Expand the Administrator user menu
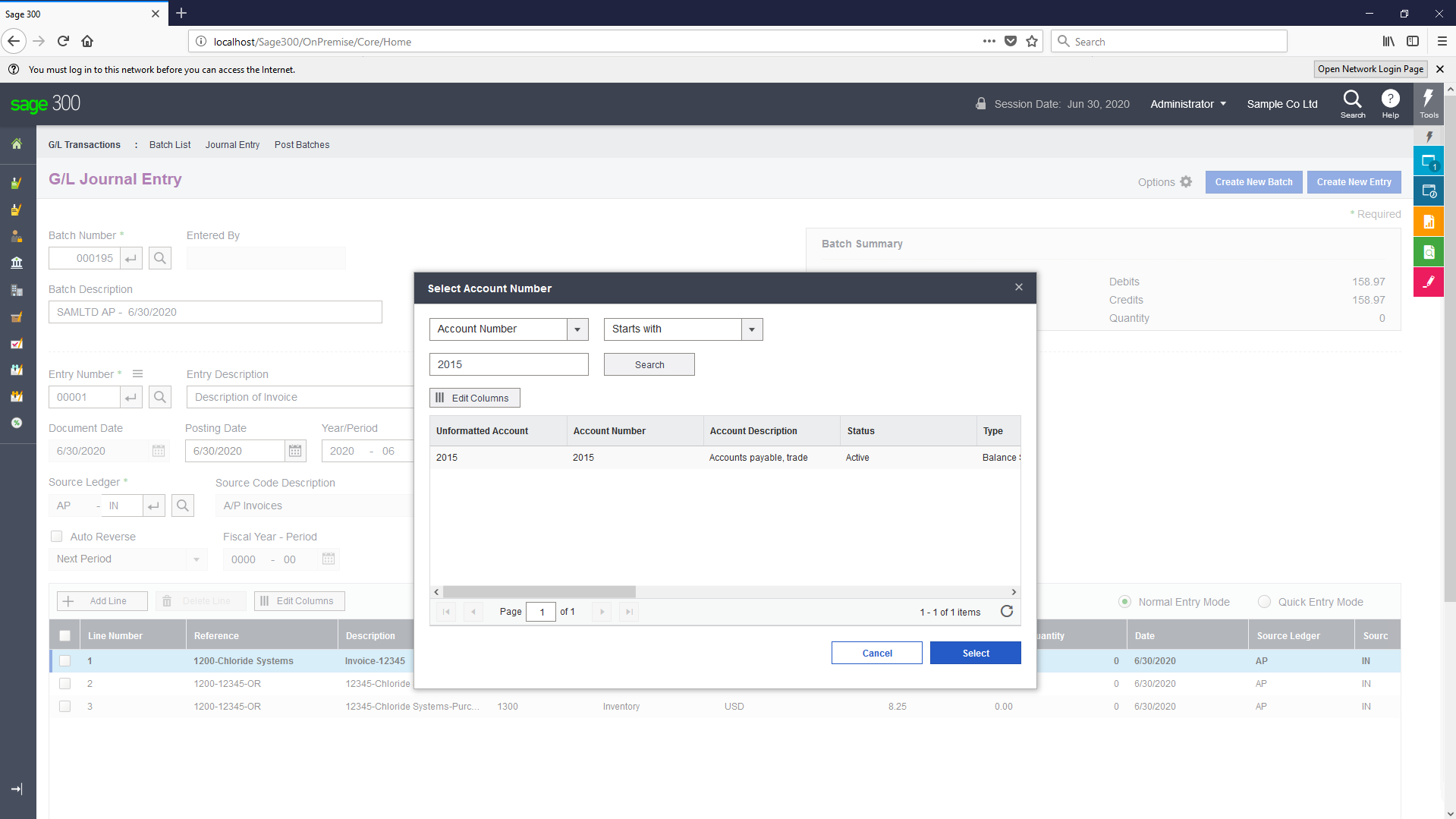The height and width of the screenshot is (819, 1456). tap(1188, 104)
